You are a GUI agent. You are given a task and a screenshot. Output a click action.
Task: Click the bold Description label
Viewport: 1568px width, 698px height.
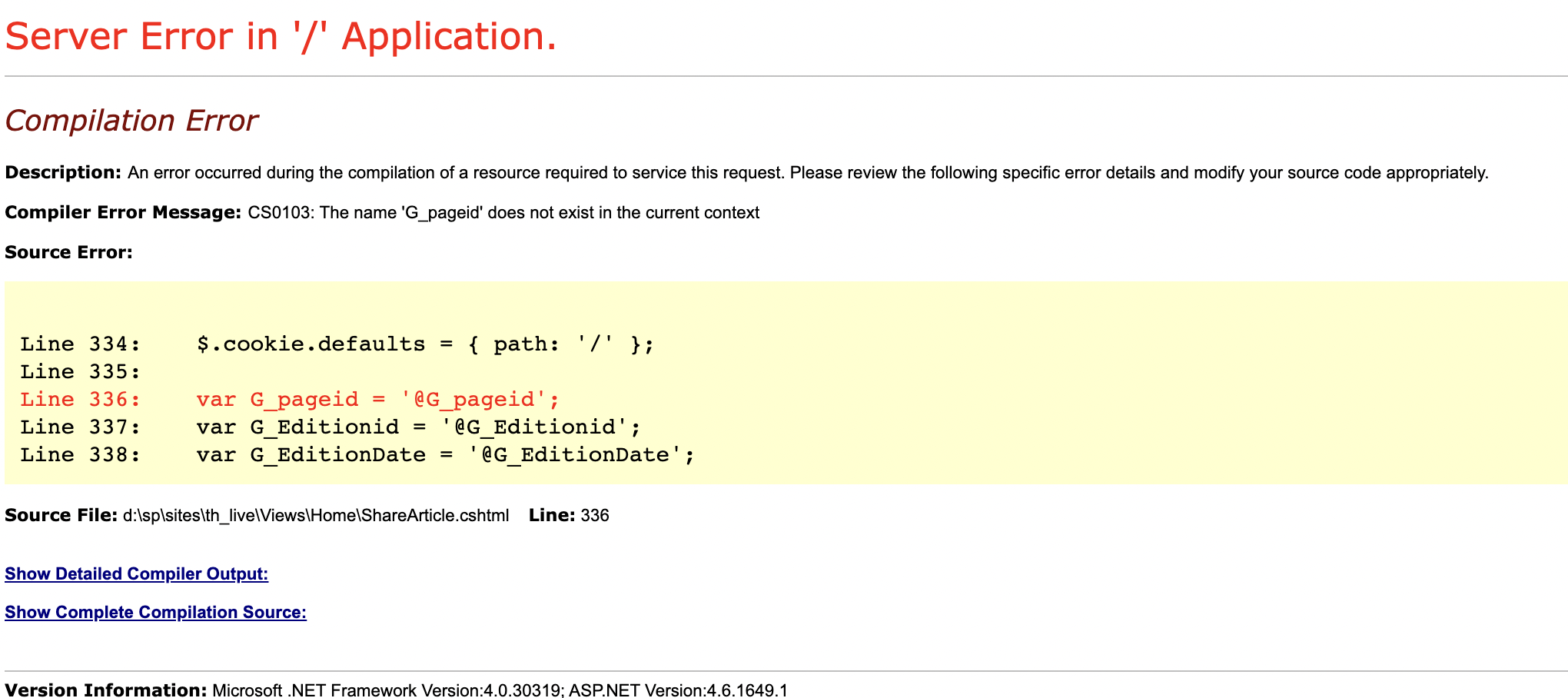(63, 172)
